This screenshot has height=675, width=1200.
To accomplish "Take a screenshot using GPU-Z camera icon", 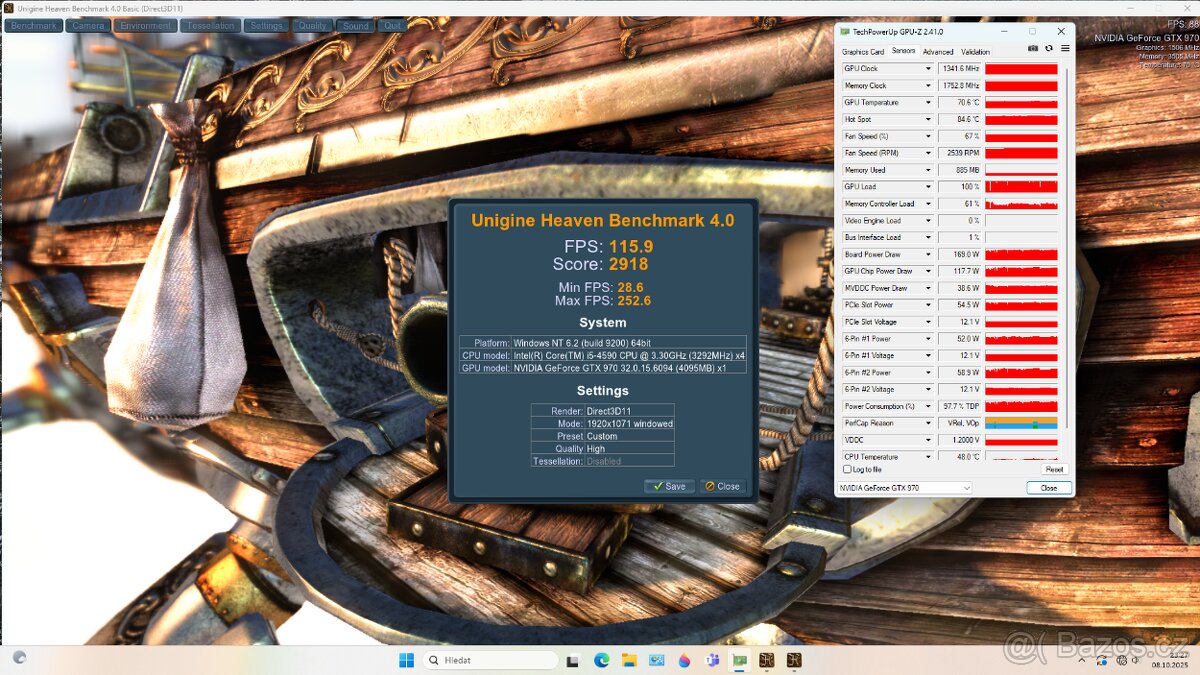I will click(1033, 48).
